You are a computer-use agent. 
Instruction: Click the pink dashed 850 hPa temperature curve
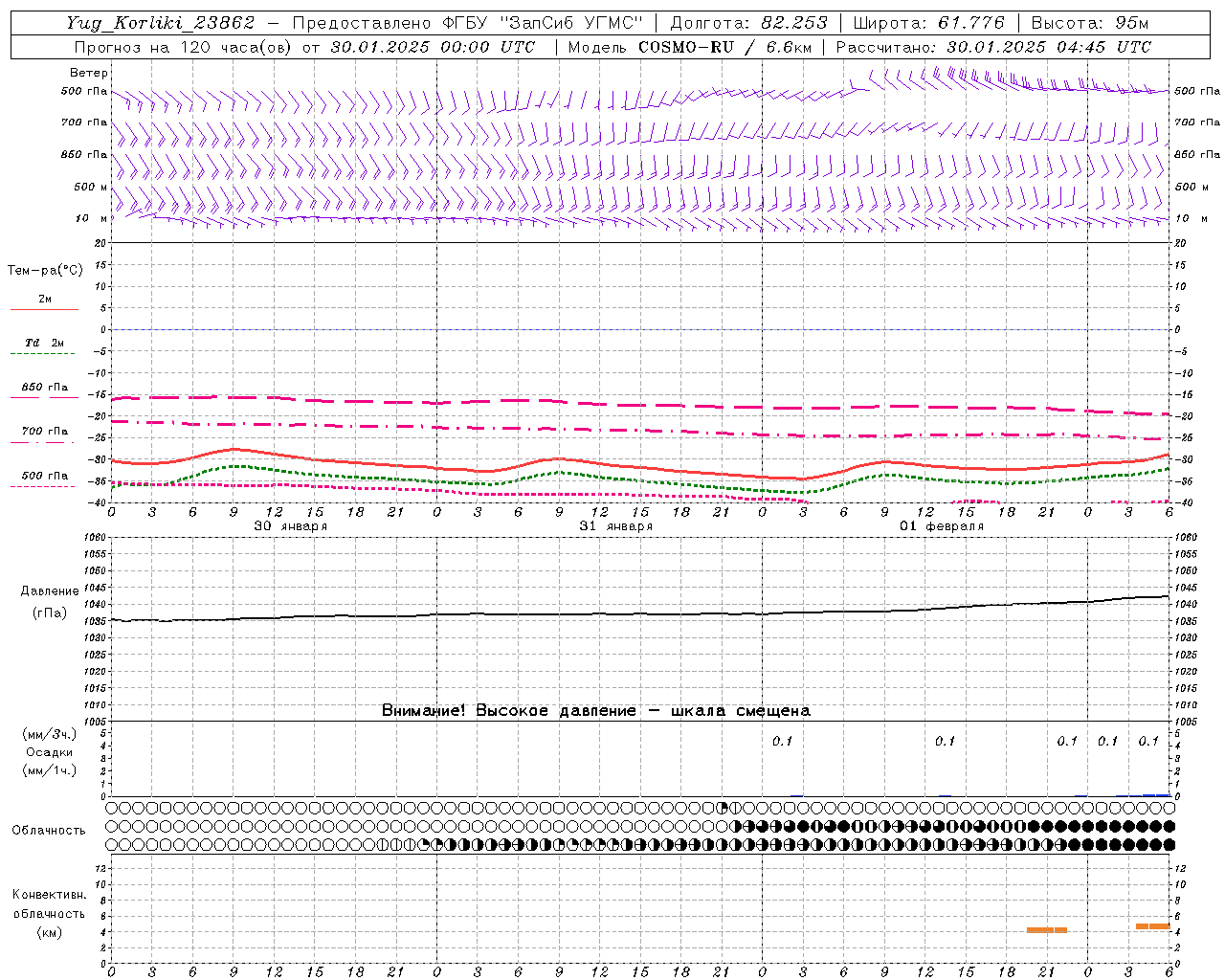pyautogui.click(x=640, y=404)
